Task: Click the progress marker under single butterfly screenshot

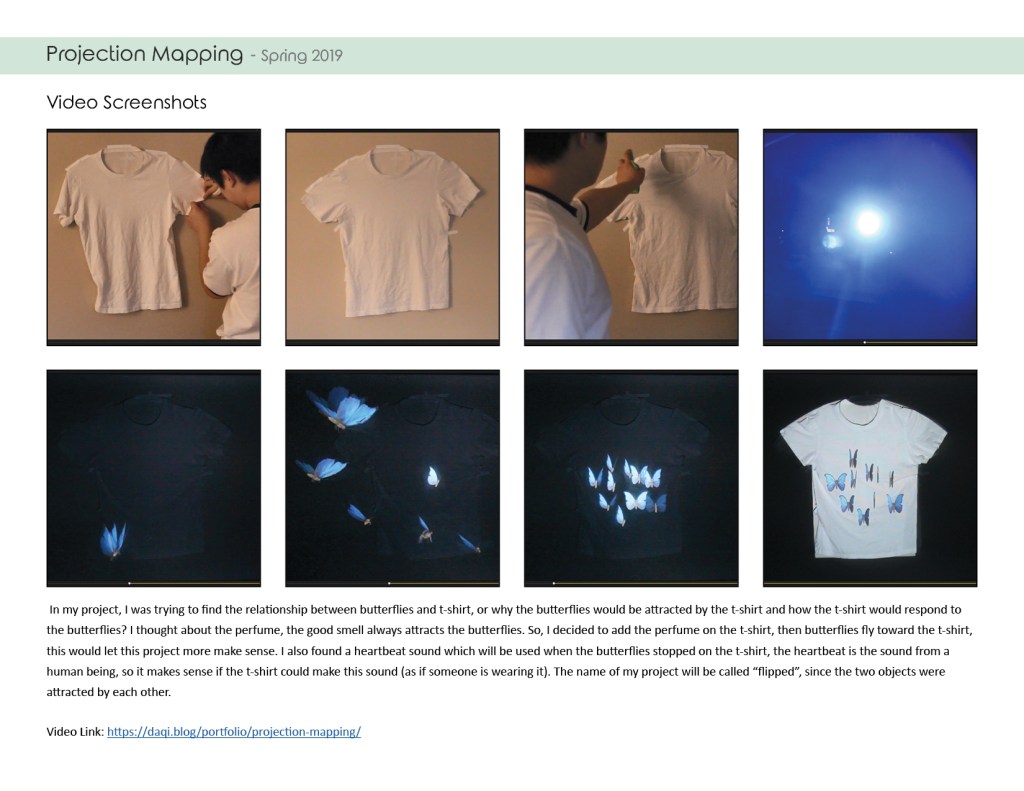Action: (129, 583)
